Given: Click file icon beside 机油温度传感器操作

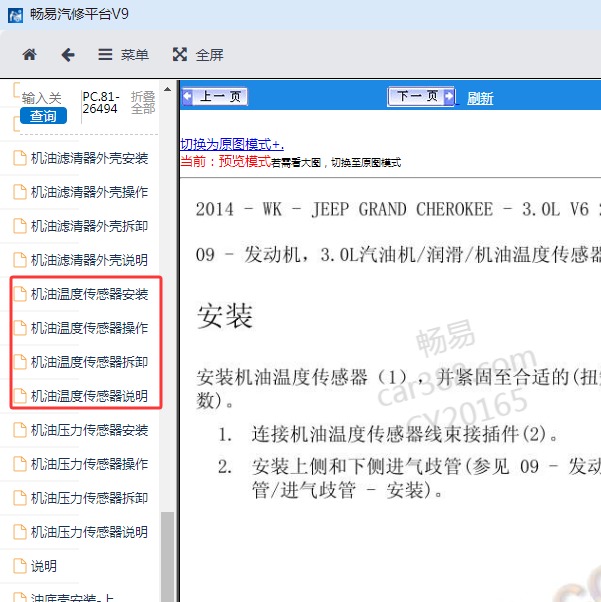Looking at the screenshot, I should [x=20, y=328].
